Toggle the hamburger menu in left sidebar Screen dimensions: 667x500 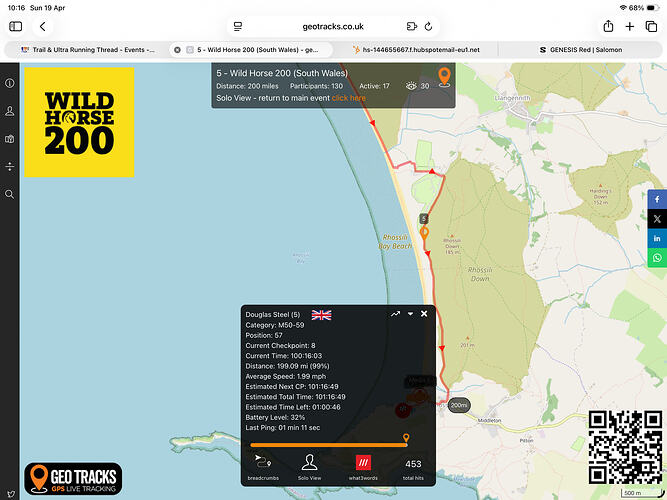point(10,83)
